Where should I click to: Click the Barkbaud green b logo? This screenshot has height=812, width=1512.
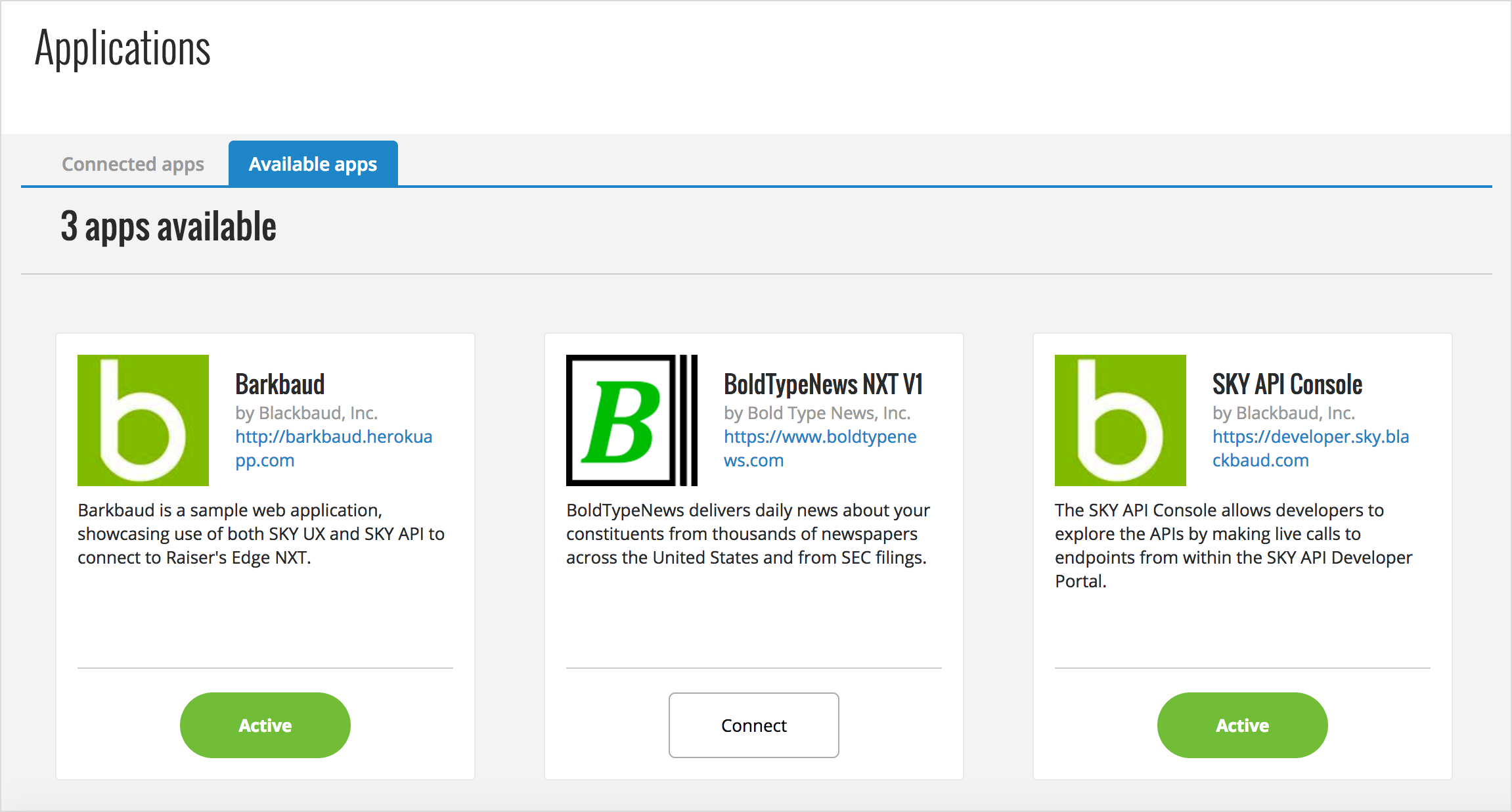tap(143, 420)
